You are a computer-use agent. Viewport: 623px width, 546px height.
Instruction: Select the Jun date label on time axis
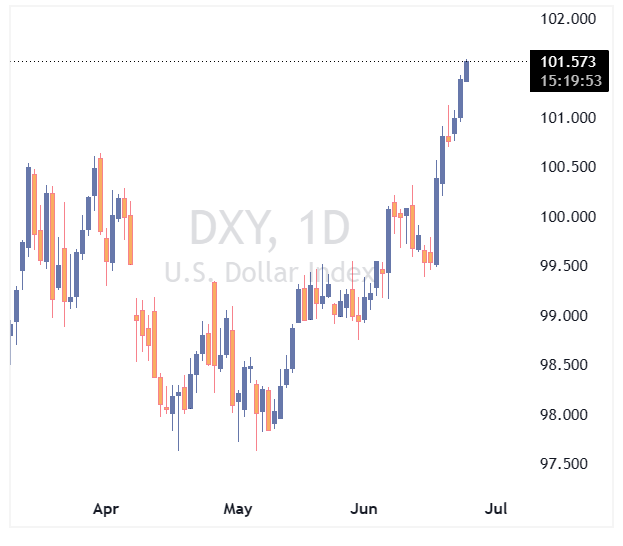pos(364,509)
